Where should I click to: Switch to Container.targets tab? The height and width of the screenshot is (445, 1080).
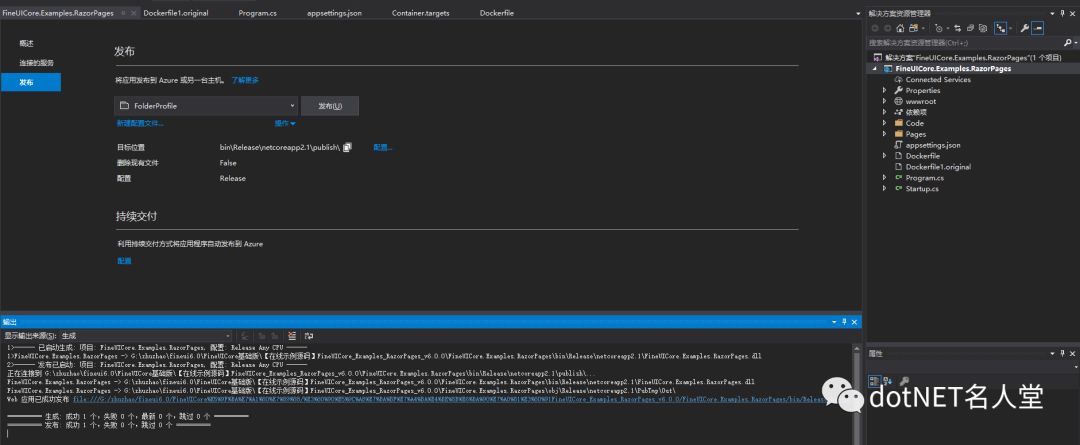click(420, 13)
